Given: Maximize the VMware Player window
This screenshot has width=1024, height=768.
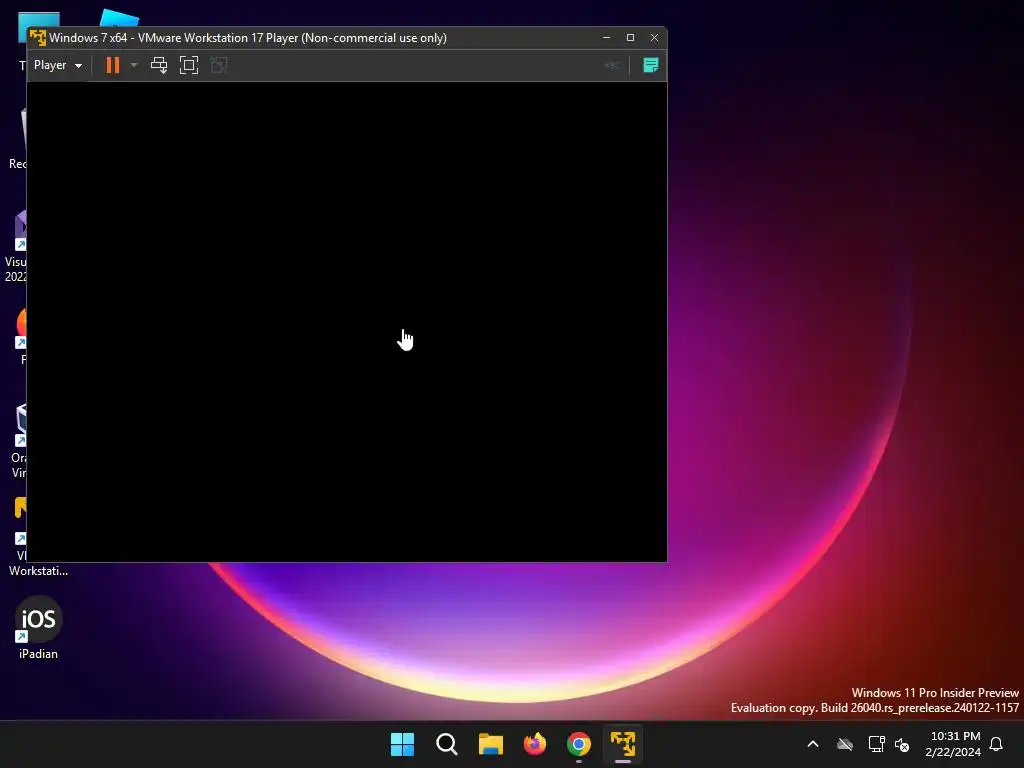Looking at the screenshot, I should pos(630,38).
